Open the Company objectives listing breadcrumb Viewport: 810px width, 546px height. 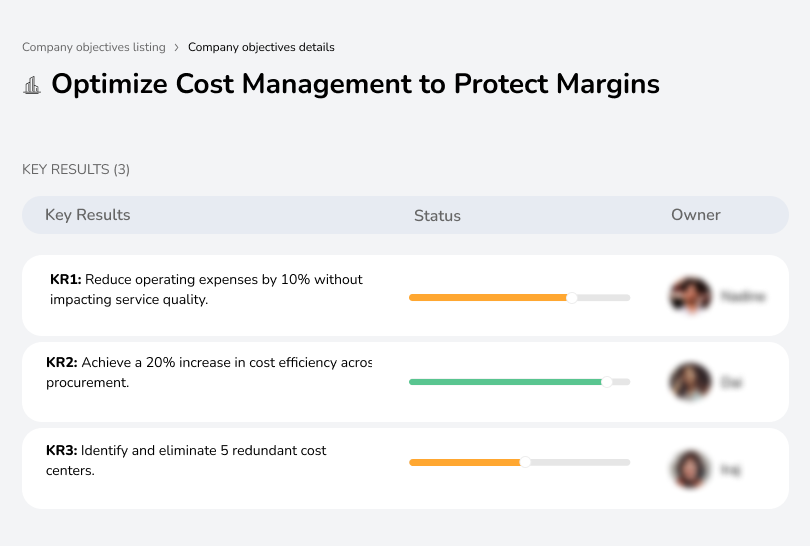(94, 47)
